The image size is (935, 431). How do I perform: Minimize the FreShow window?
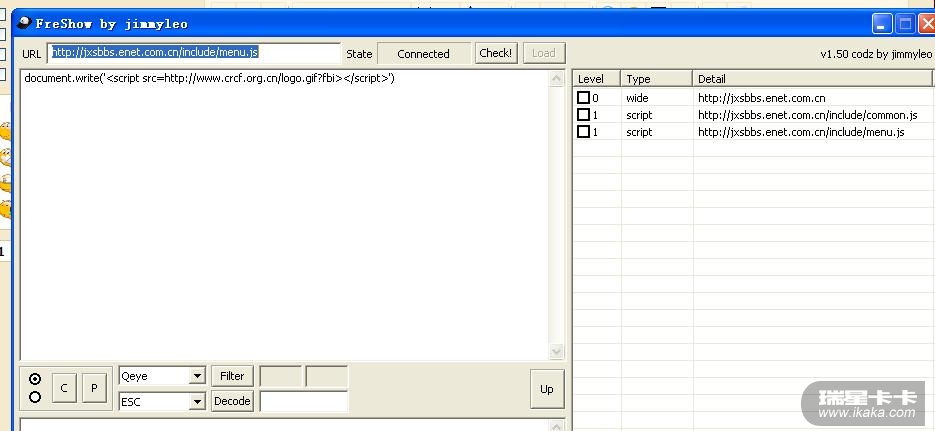883,24
